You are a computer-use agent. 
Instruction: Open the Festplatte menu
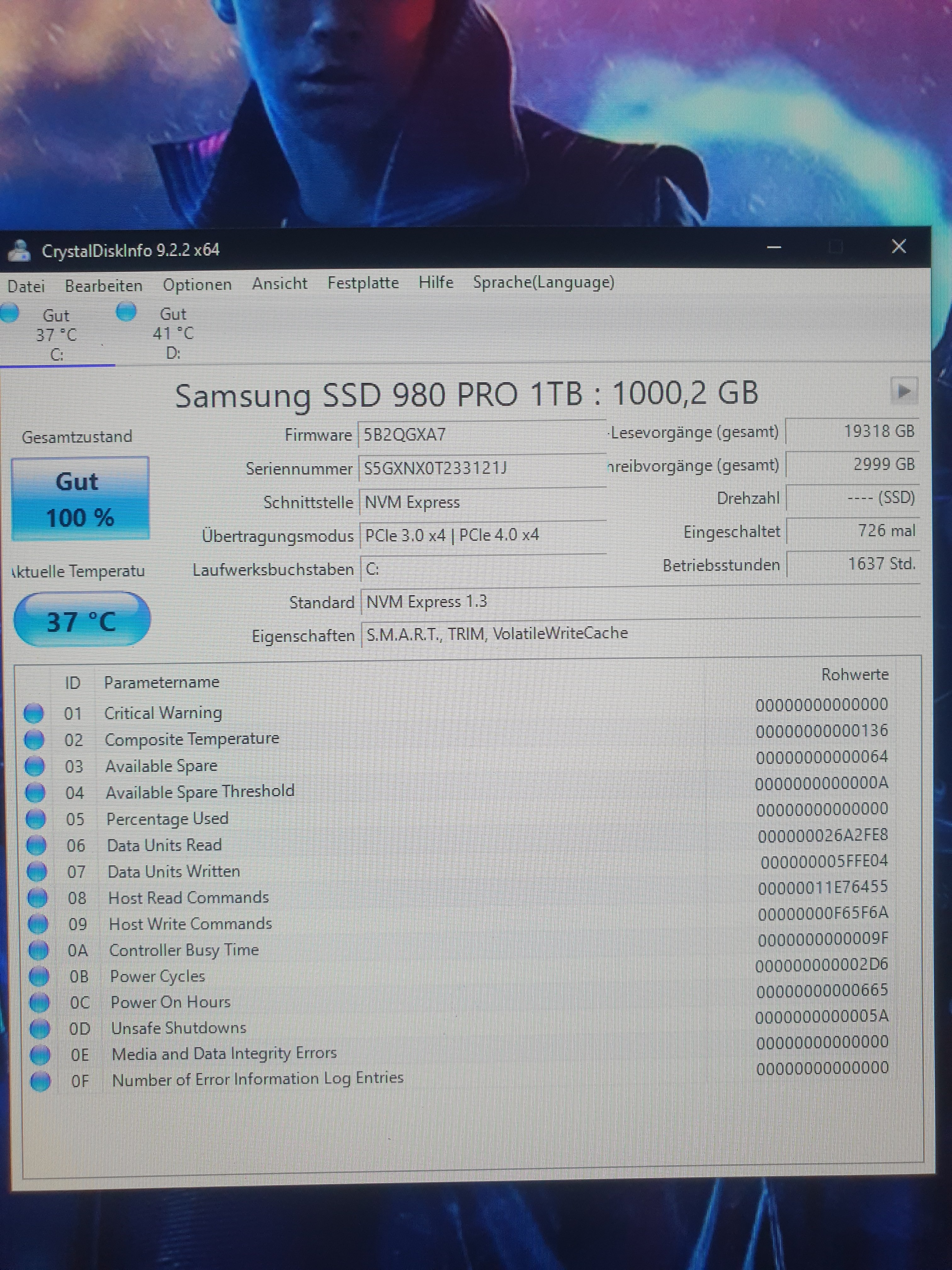click(x=363, y=283)
